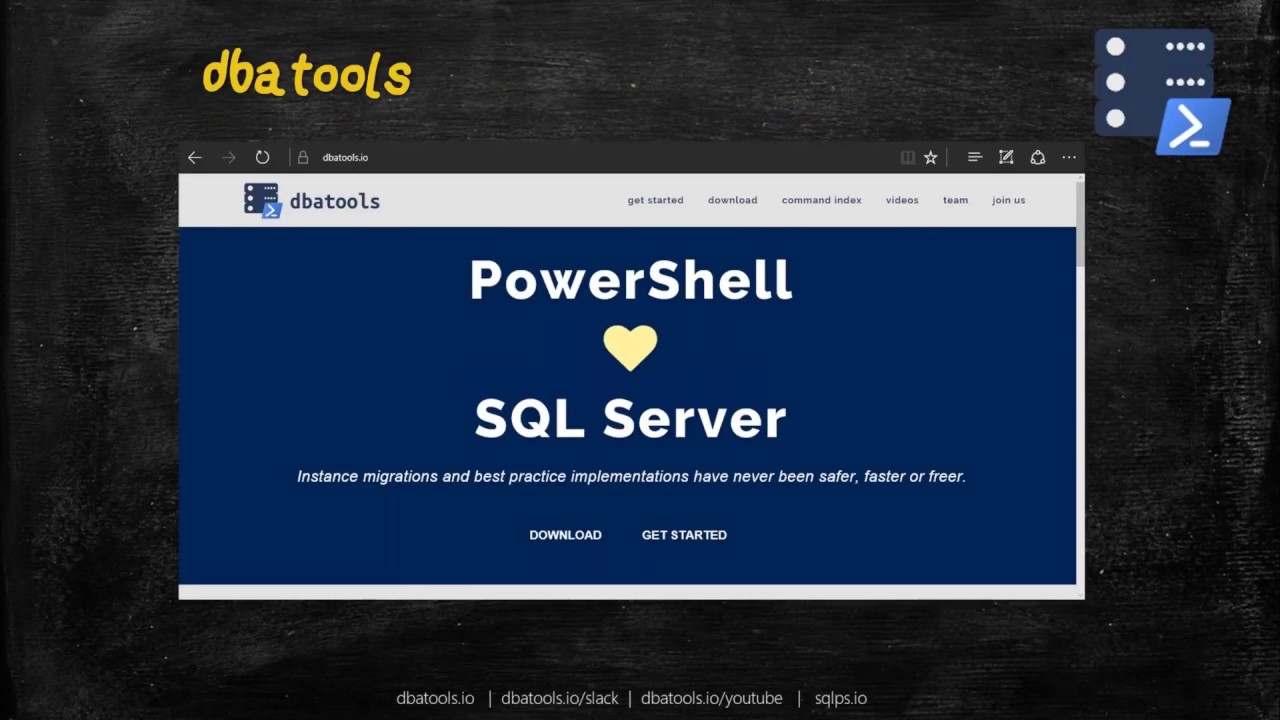Click the padlock icon beside dbatools.io
Screen dimensions: 1280x720
pos(303,157)
